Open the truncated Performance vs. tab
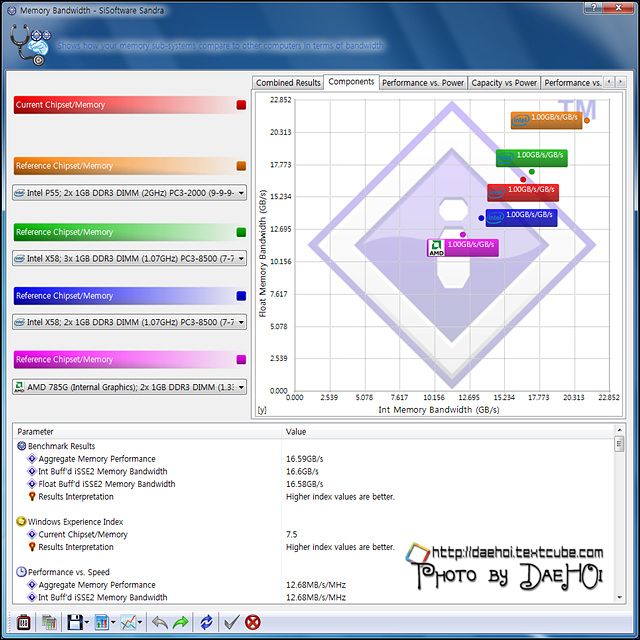 572,82
